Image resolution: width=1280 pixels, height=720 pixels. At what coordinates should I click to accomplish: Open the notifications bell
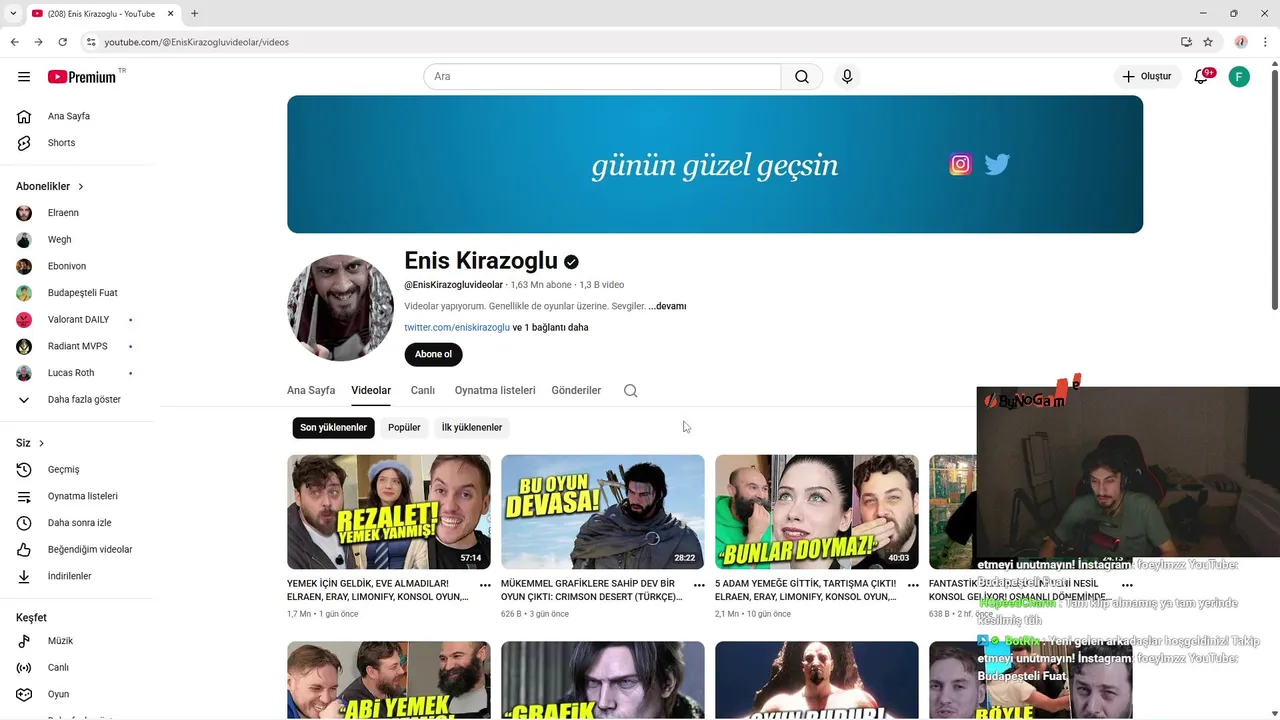[1202, 77]
